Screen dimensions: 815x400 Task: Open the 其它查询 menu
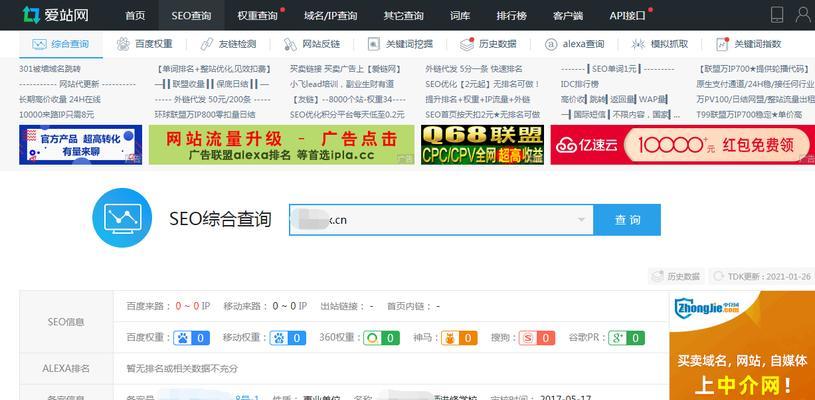coord(404,16)
